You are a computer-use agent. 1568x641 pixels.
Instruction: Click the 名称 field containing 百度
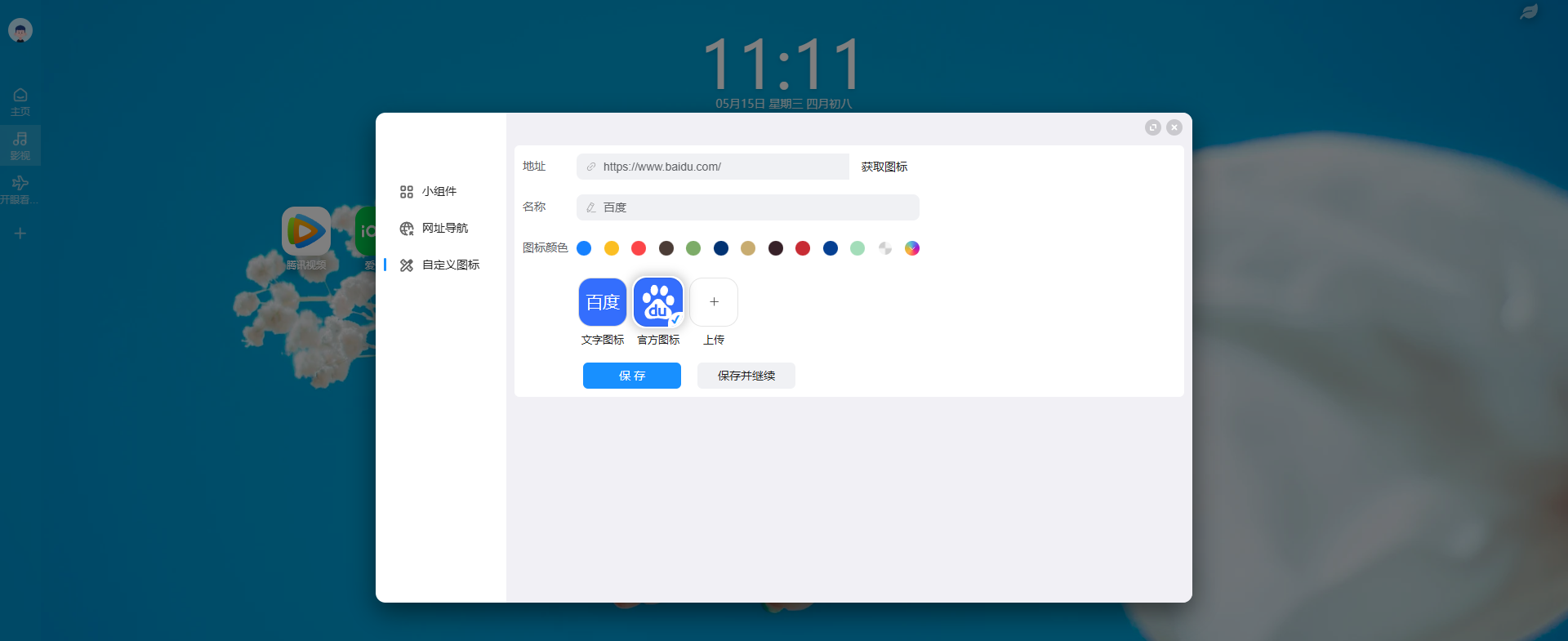[748, 207]
